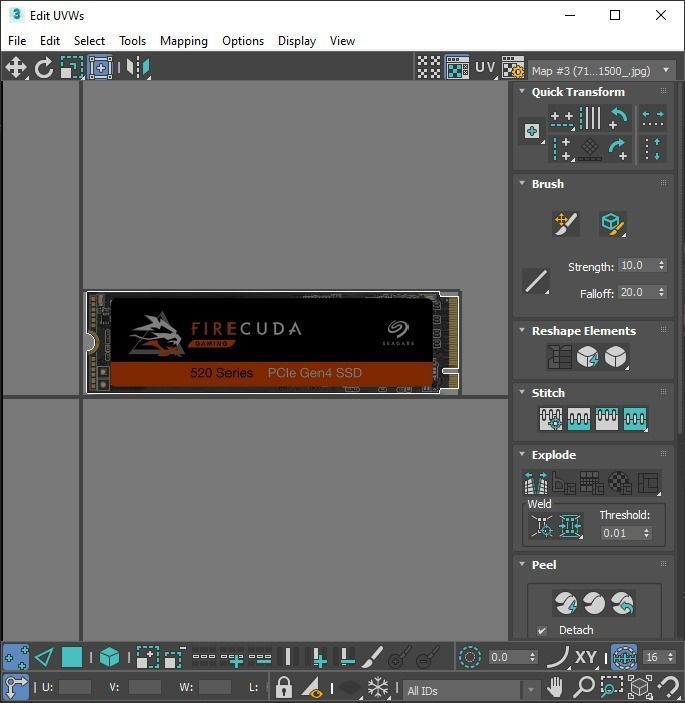
Task: Click Align Horizontally to Pivot icon
Action: (x=562, y=118)
